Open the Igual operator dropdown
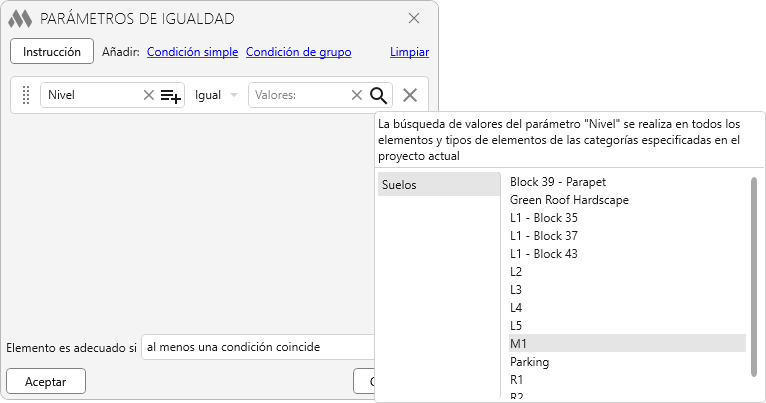The height and width of the screenshot is (403, 766). tap(216, 95)
